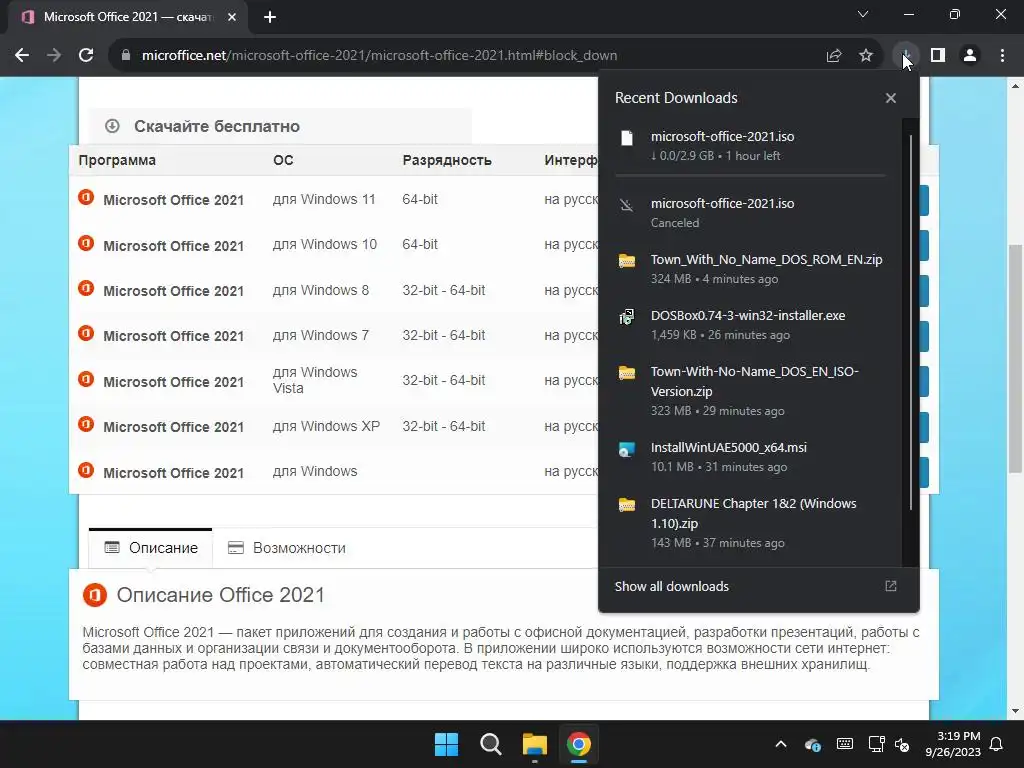This screenshot has width=1024, height=768.
Task: Click Chrome icon in taskbar
Action: (x=579, y=744)
